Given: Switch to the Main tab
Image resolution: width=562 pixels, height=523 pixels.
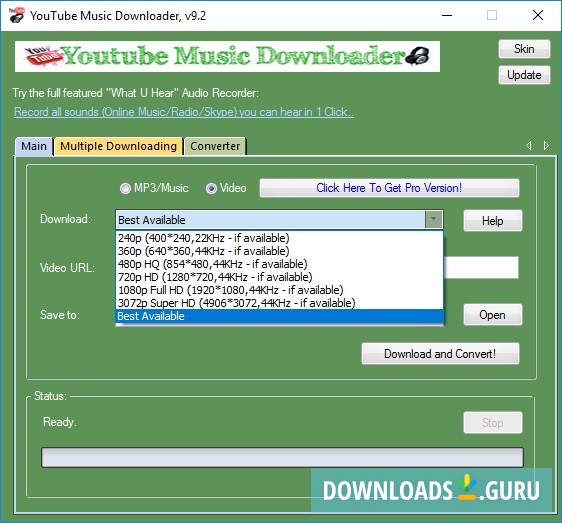Looking at the screenshot, I should [34, 146].
